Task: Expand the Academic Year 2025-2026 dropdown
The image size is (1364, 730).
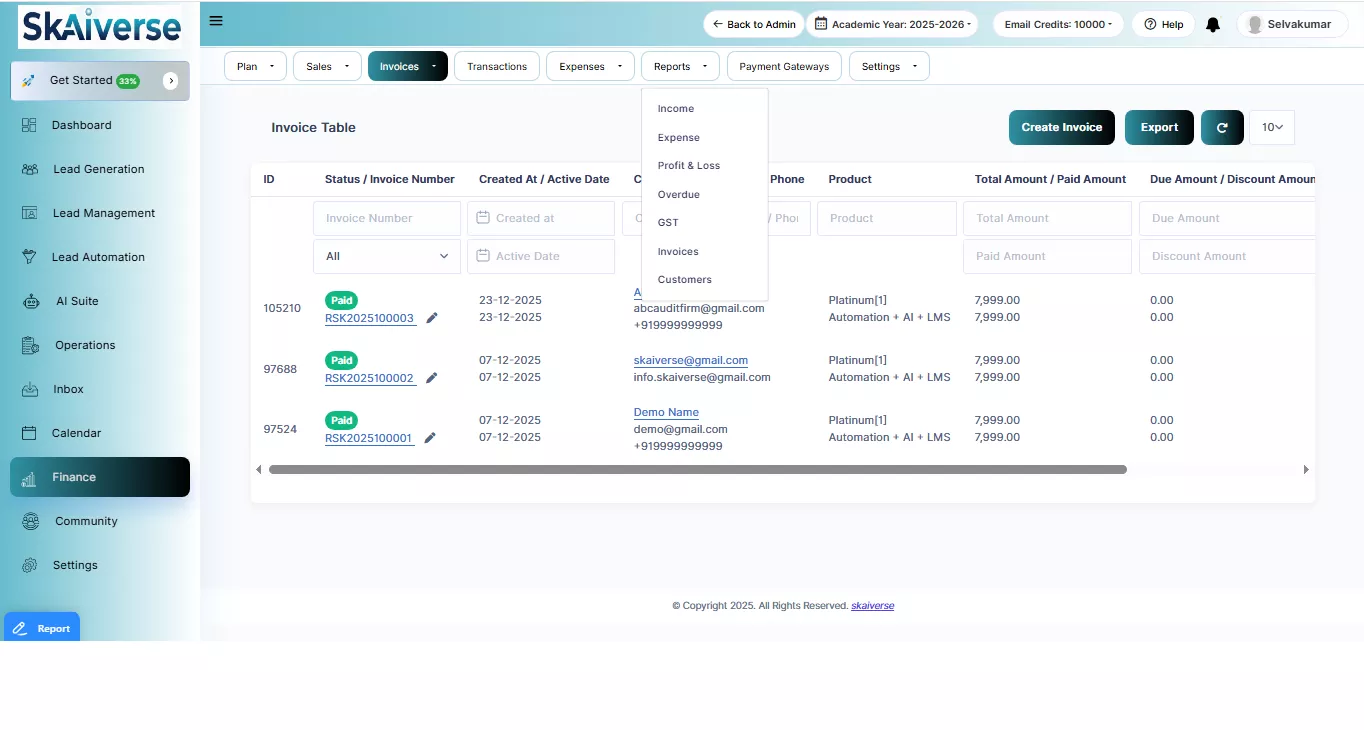Action: click(x=893, y=25)
